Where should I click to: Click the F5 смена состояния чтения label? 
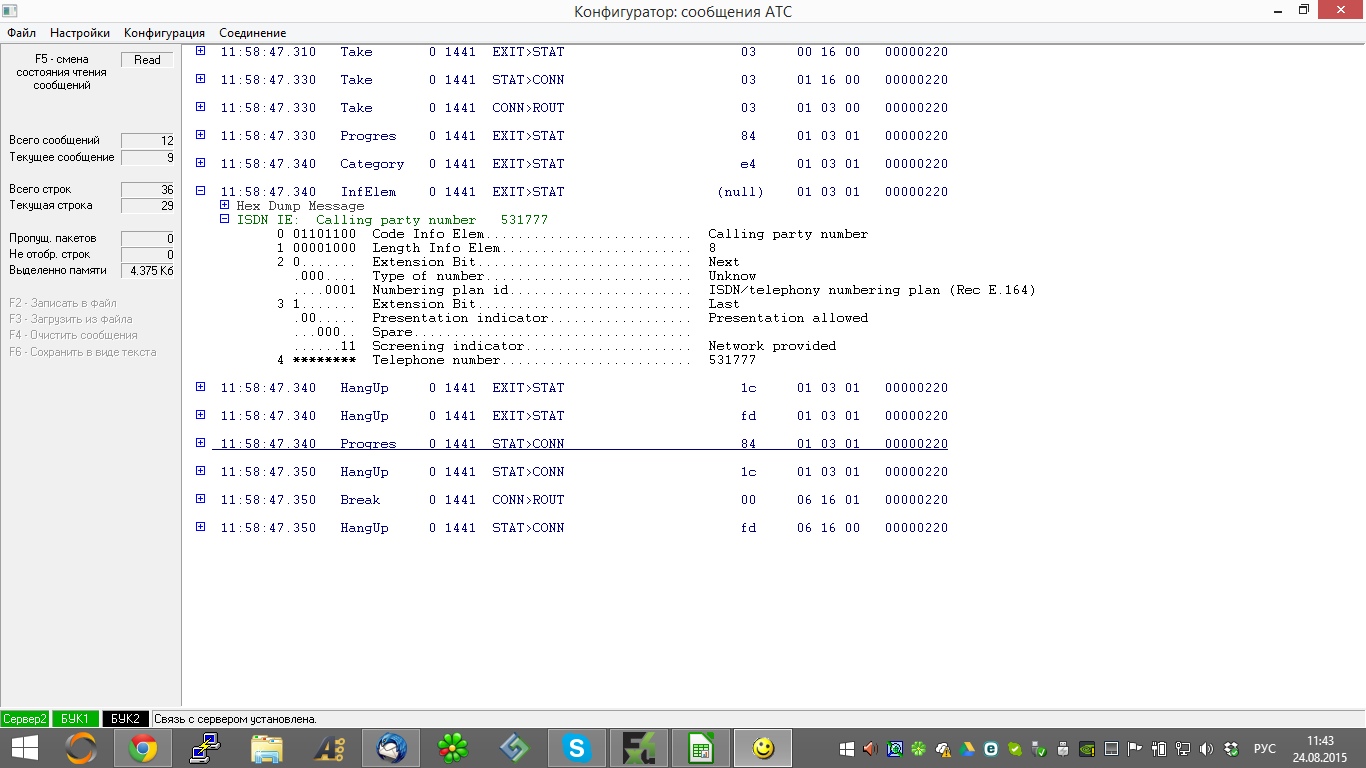coord(61,73)
